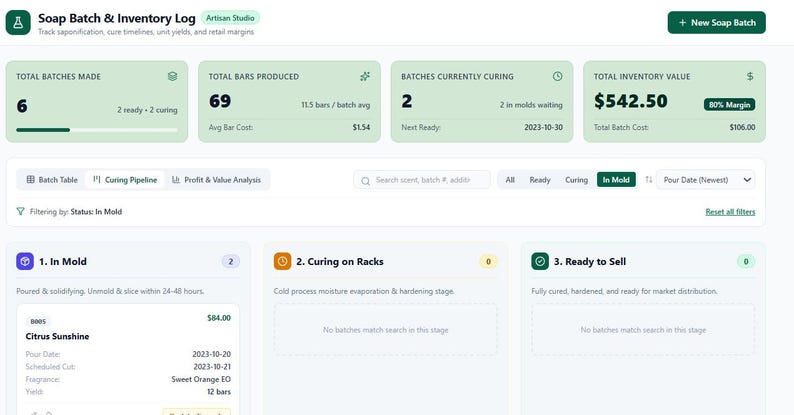The image size is (794, 415).
Task: Click the purple cube icon for In Mold
Action: 25,261
